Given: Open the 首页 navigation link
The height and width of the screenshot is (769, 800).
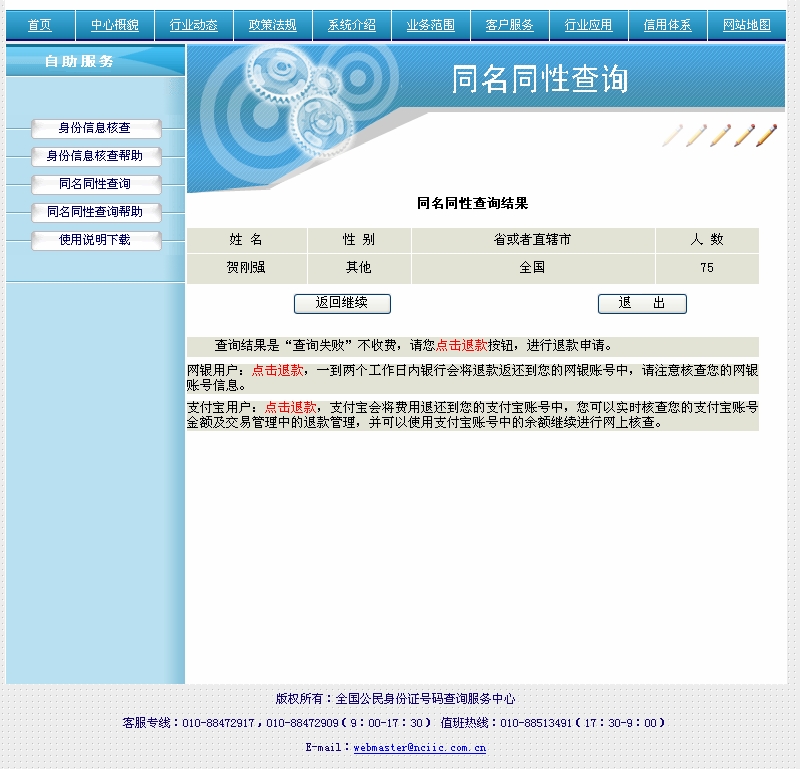Looking at the screenshot, I should [39, 24].
